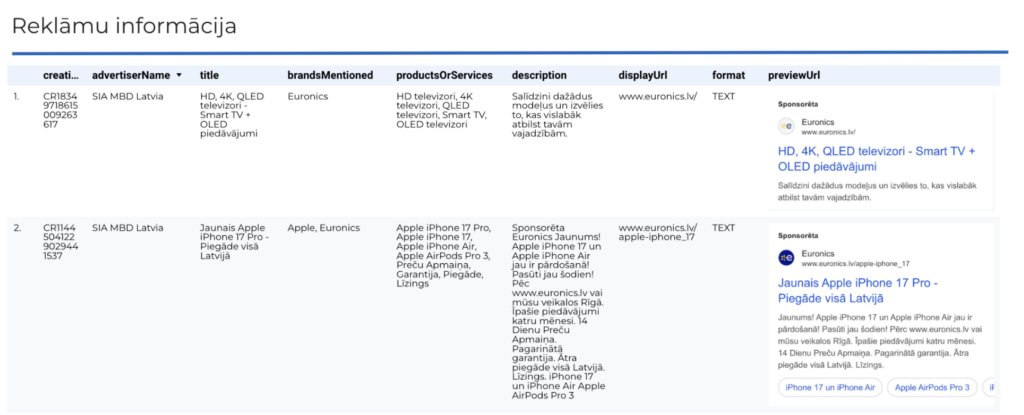Sort by the title column header
Viewport: 1024px width, 415px height.
(x=210, y=75)
